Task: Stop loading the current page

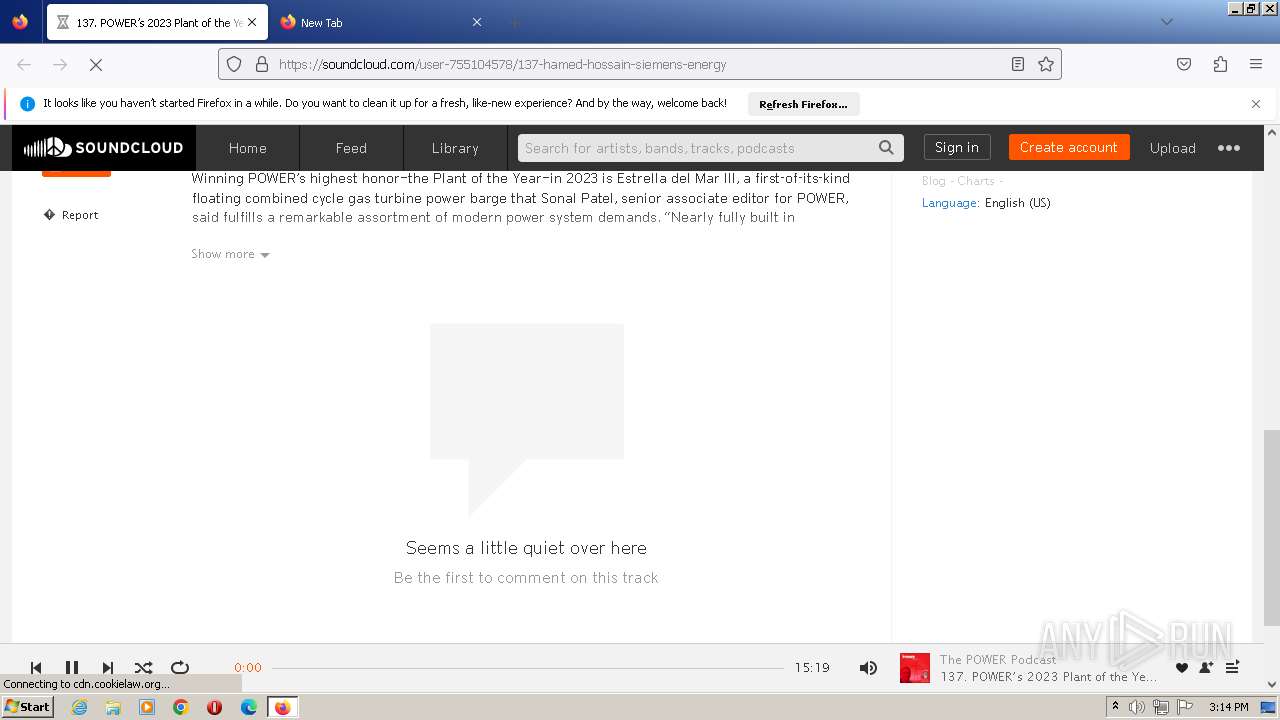Action: point(96,64)
